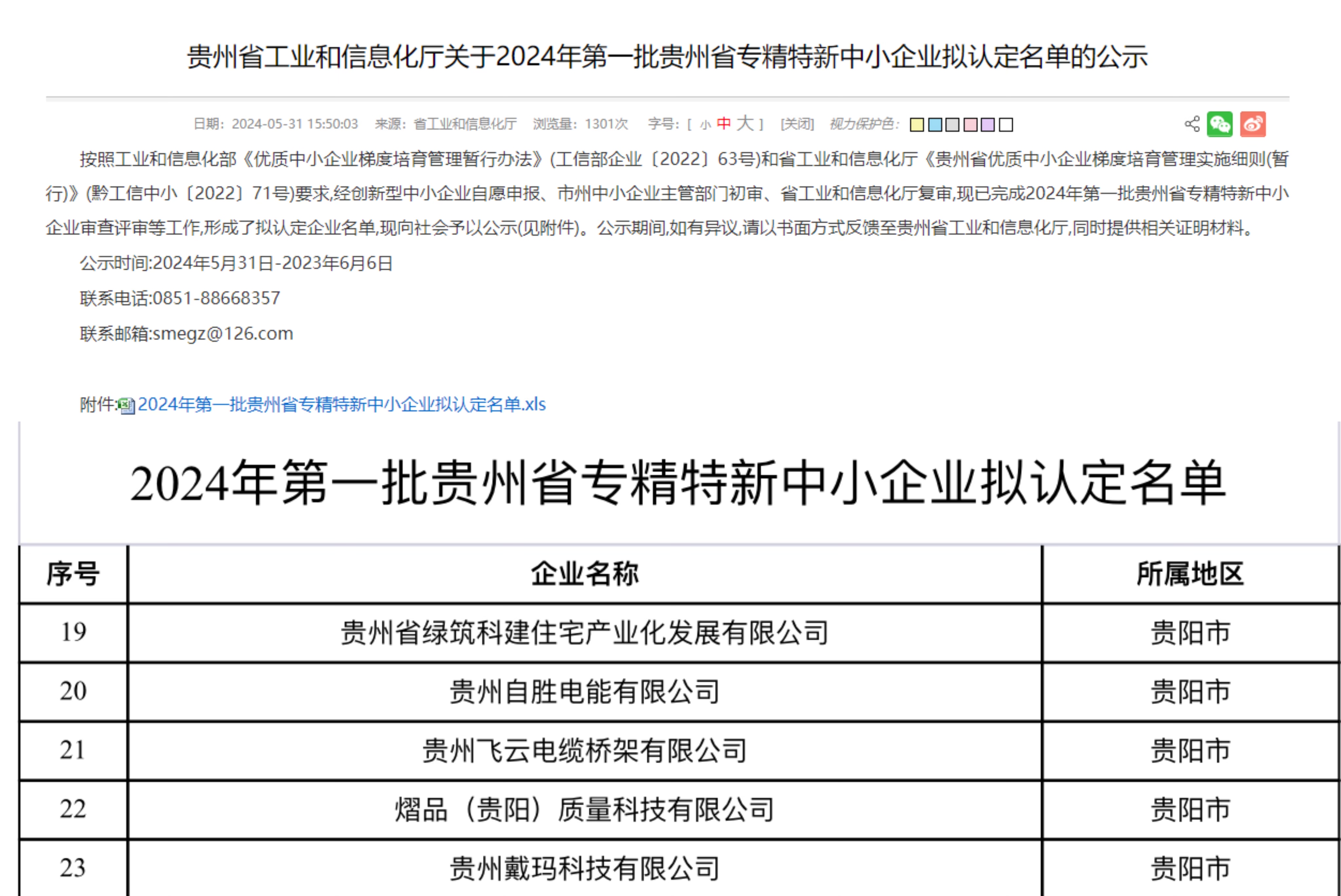Click 贵阳市 region cell in row 22

coord(1191,810)
